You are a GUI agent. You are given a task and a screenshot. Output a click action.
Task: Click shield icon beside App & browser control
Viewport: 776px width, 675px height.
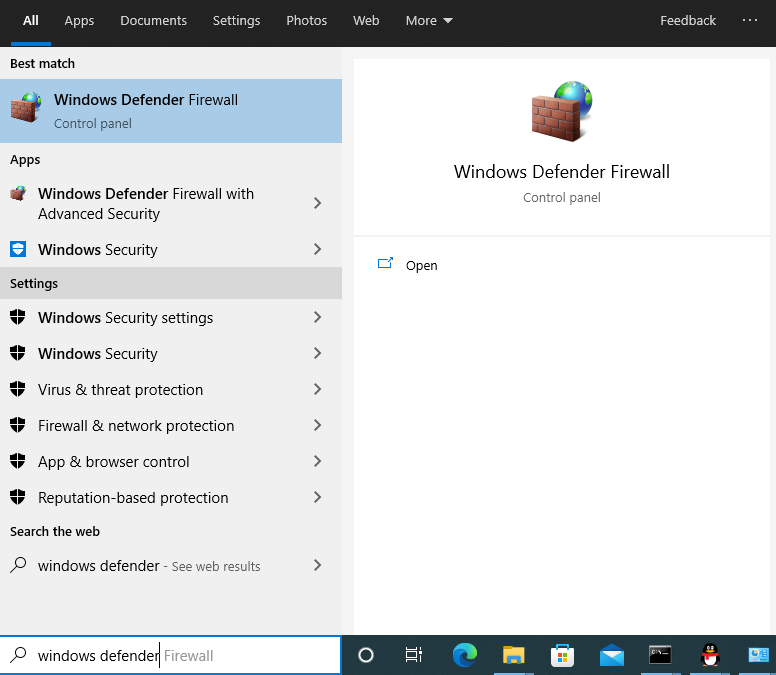point(18,461)
